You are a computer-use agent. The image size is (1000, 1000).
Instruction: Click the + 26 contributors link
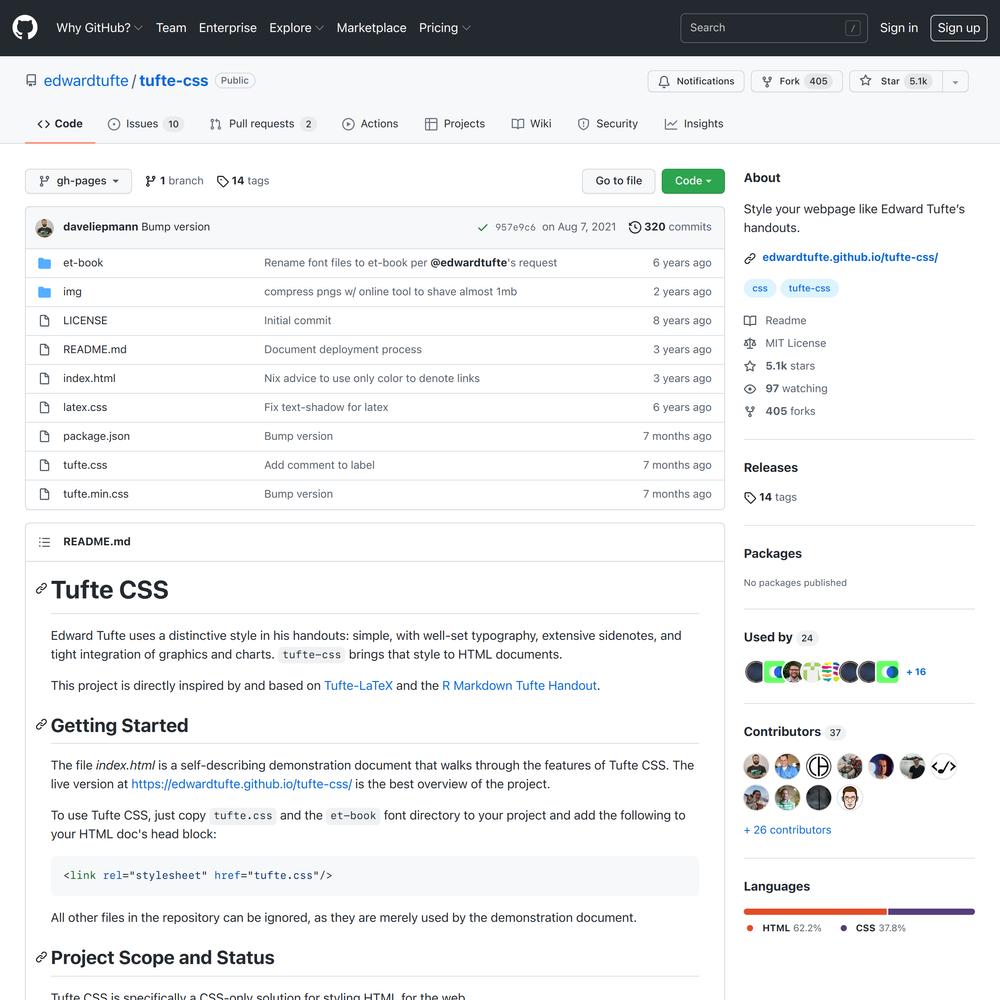787,830
